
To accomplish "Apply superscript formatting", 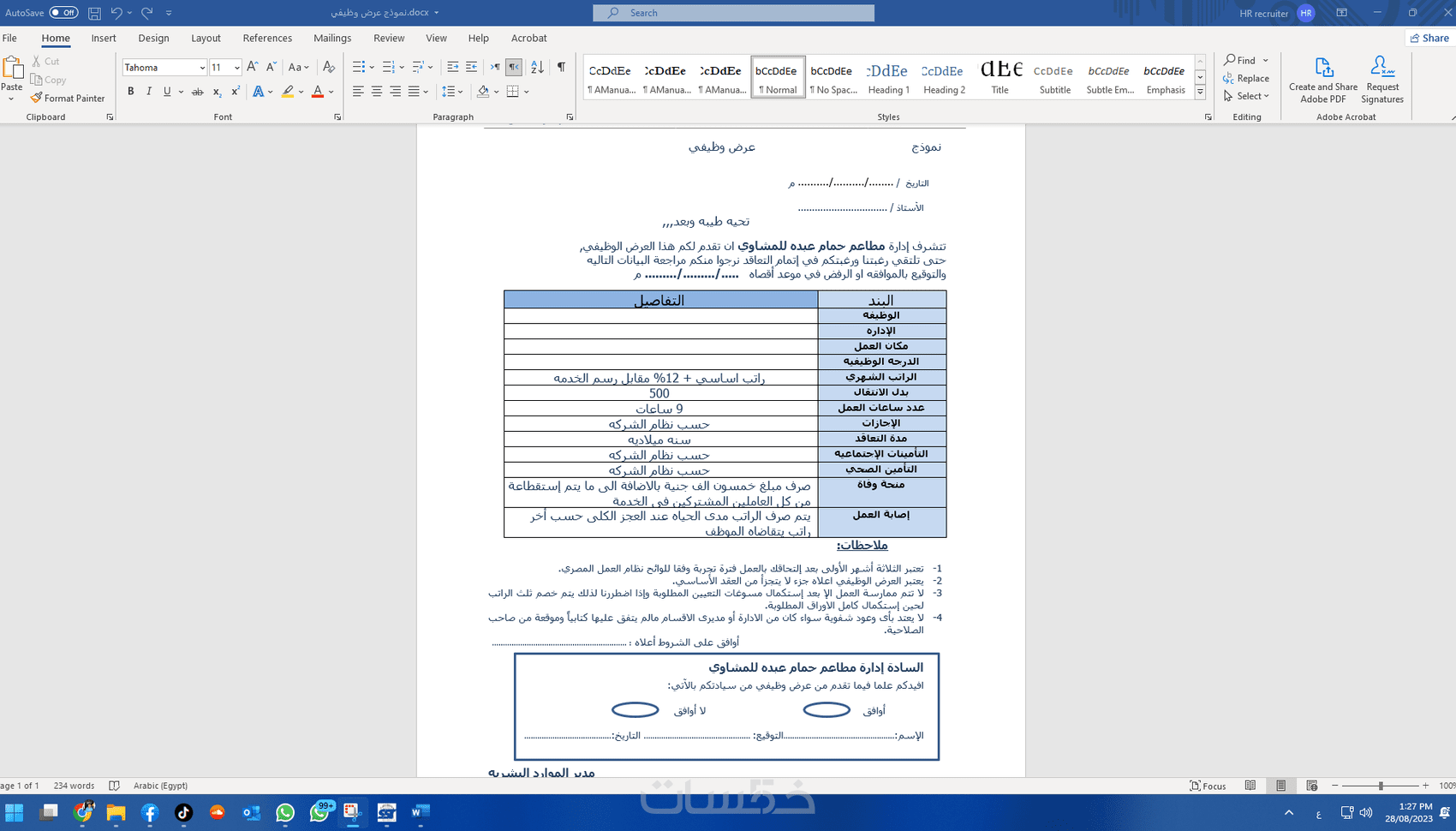I will point(235,92).
